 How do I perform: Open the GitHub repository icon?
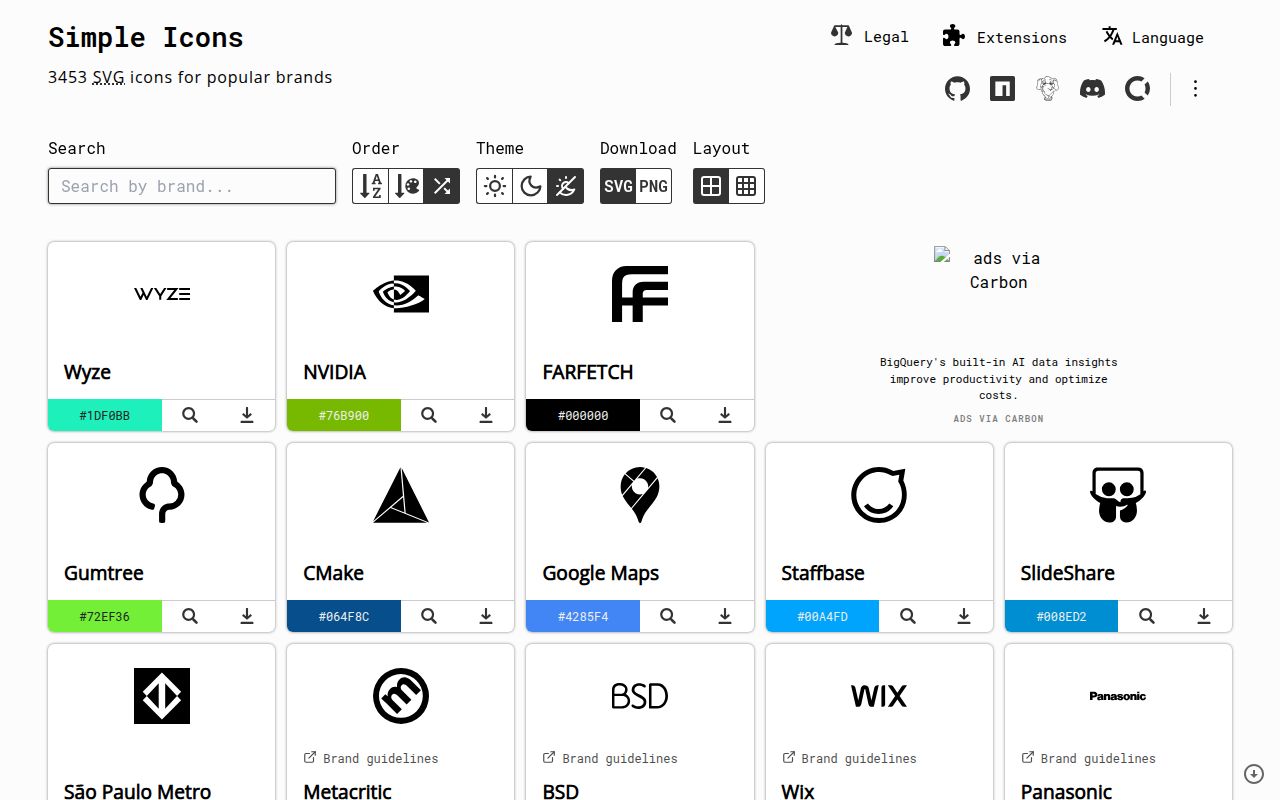[957, 89]
